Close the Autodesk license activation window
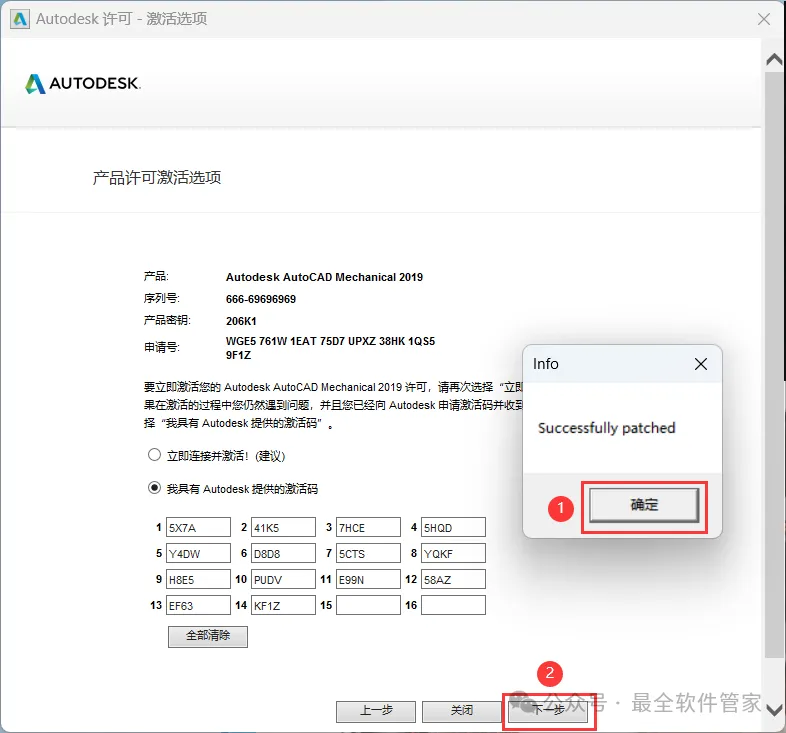Screen dimensions: 786x733 click(764, 19)
